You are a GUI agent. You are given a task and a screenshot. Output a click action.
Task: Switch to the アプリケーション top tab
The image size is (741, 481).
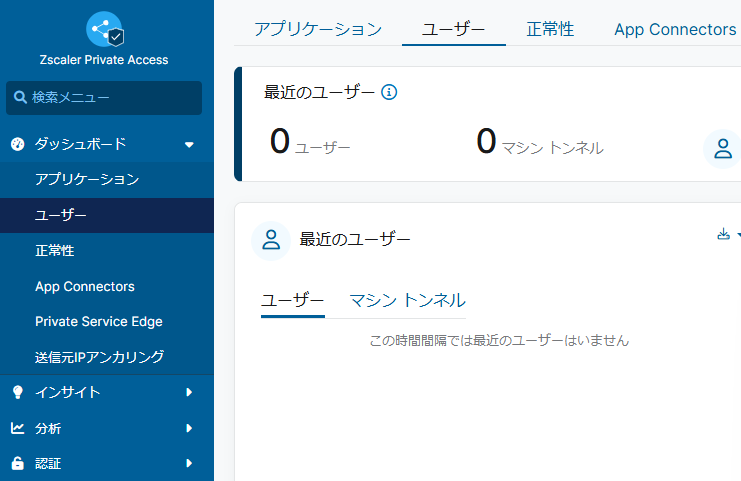tap(318, 29)
